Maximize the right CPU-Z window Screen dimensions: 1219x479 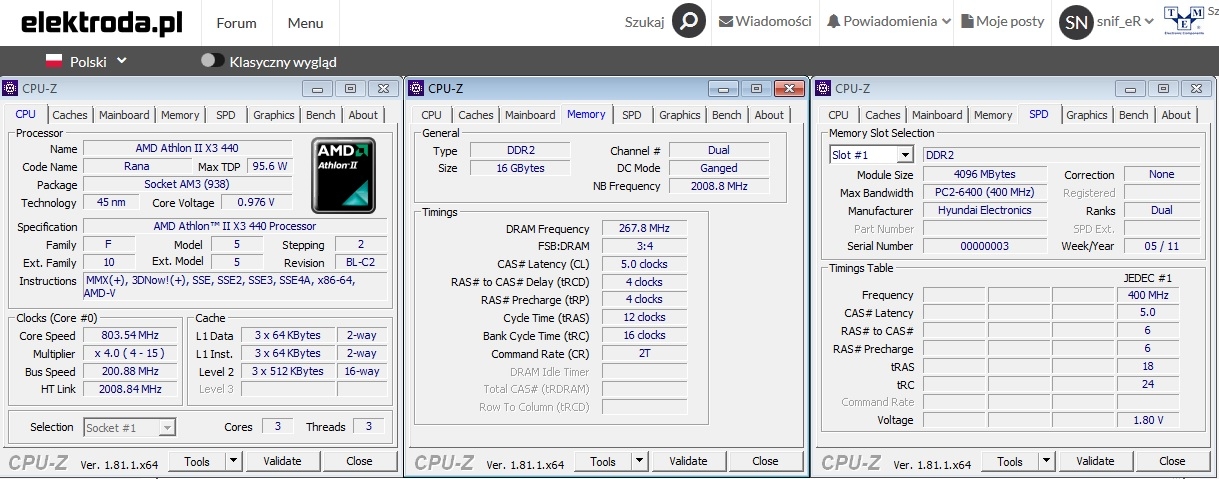point(1163,88)
